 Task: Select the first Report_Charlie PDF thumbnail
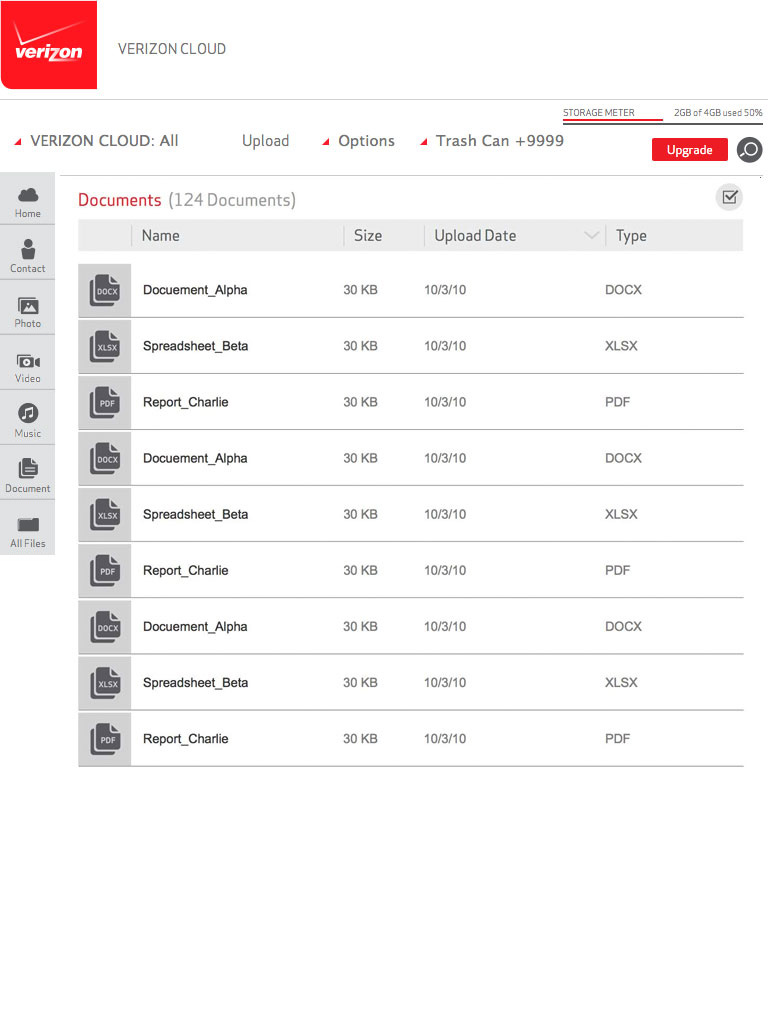tap(105, 402)
